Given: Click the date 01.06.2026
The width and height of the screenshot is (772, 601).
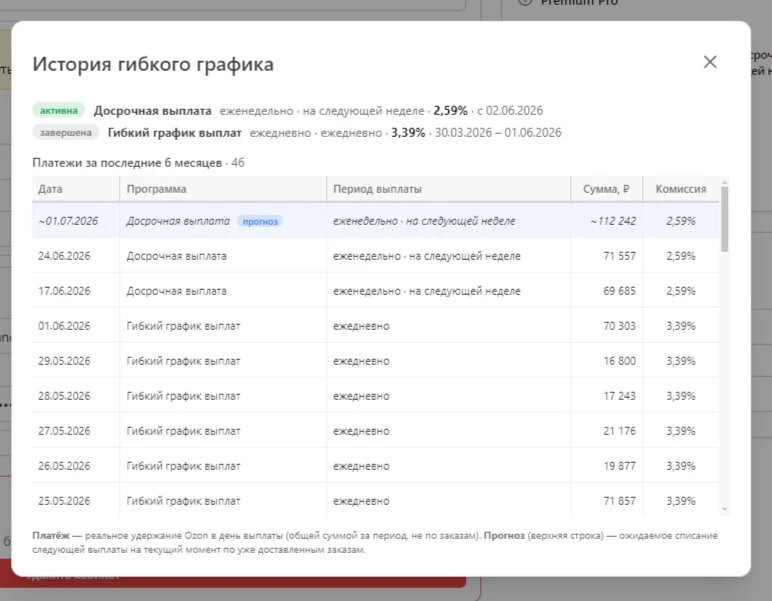Looking at the screenshot, I should point(64,326).
